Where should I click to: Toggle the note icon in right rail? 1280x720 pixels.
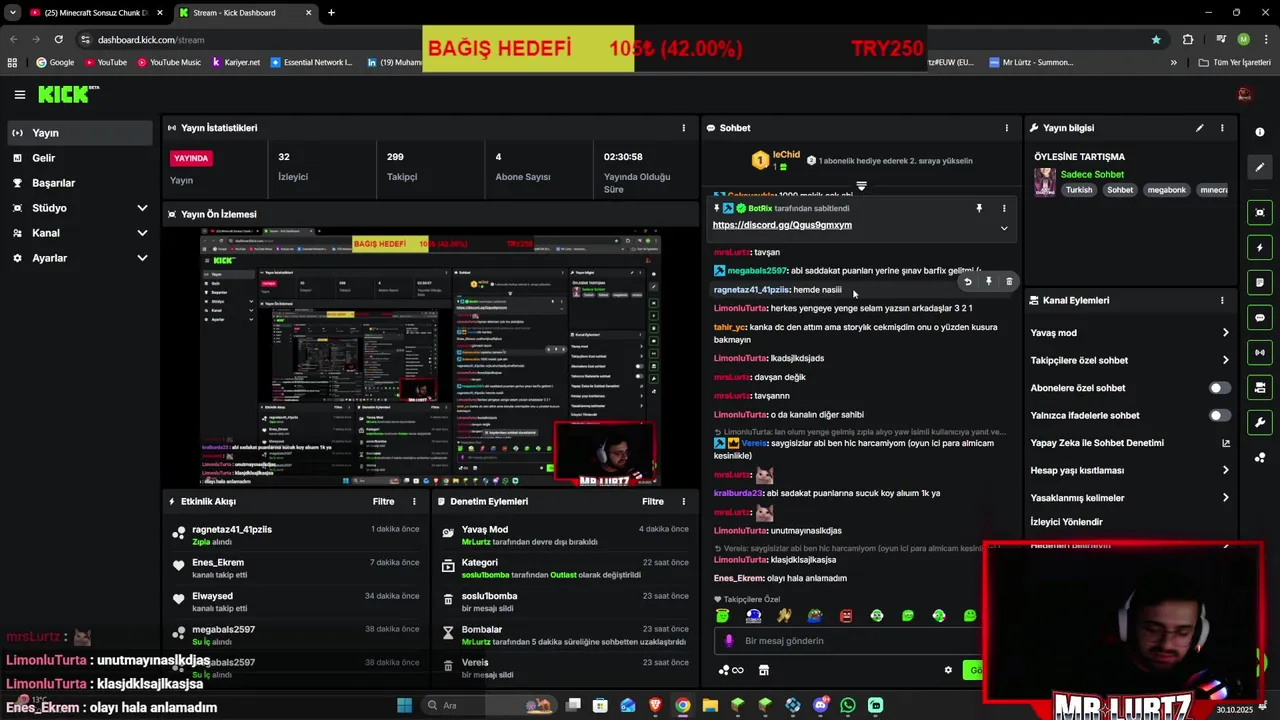(x=1260, y=282)
